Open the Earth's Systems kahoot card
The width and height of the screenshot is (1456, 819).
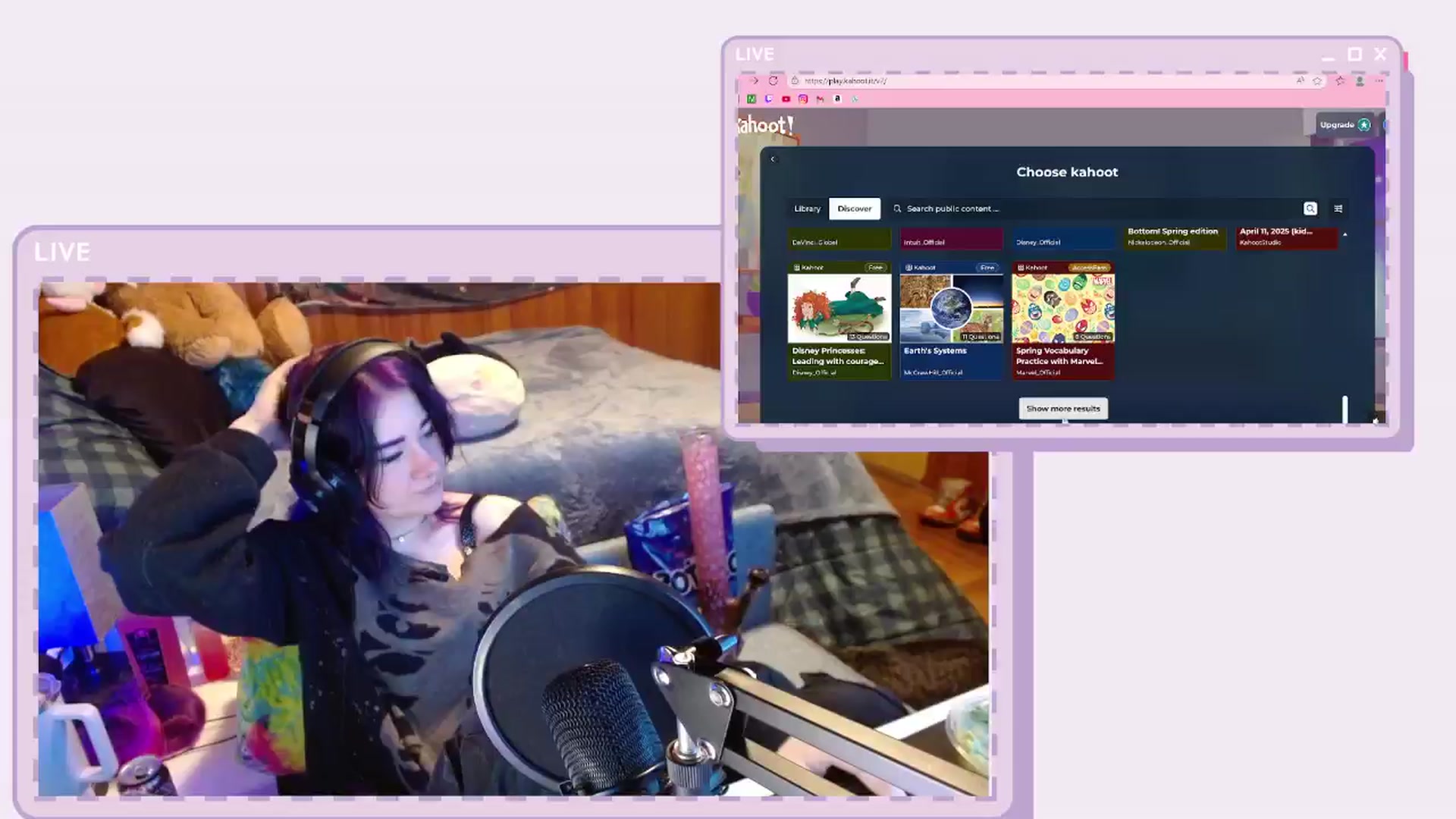pyautogui.click(x=951, y=321)
